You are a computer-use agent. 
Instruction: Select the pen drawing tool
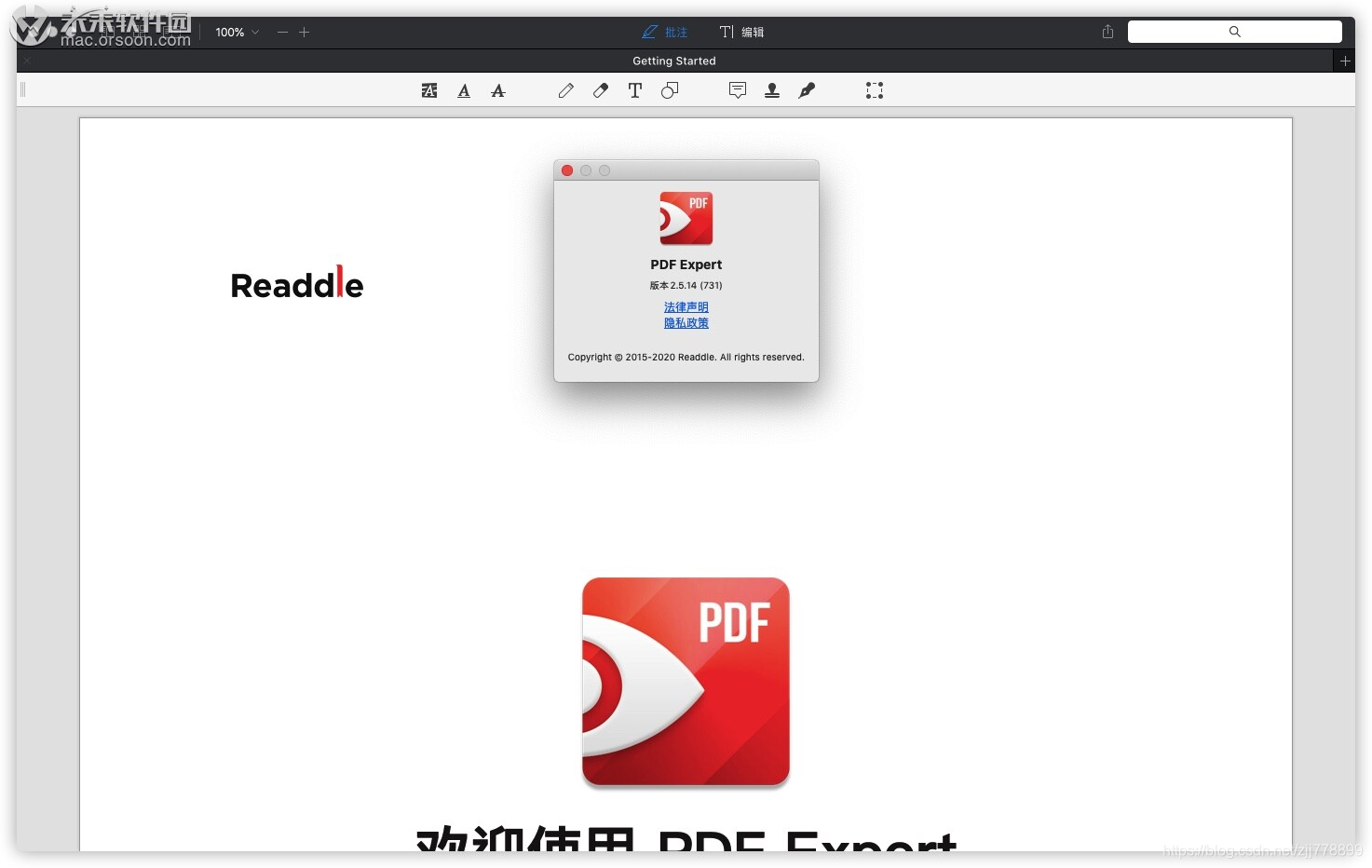coord(566,90)
